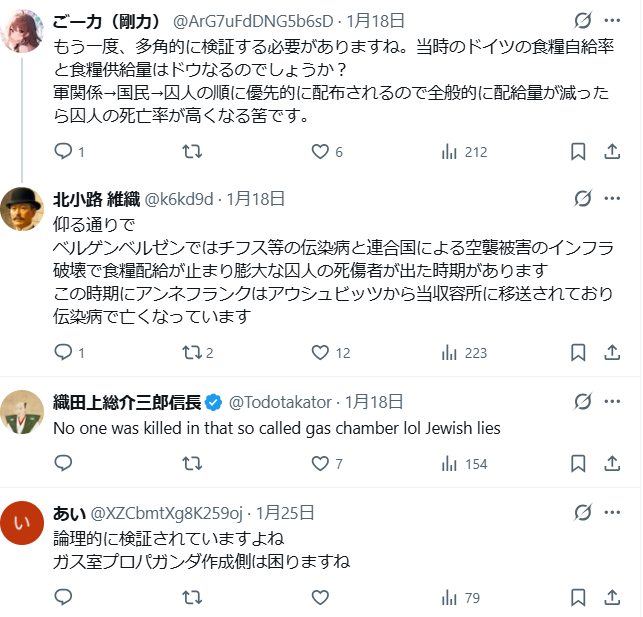The image size is (643, 617).
Task: Open the 1月25日 timestamp link
Action: pyautogui.click(x=285, y=513)
